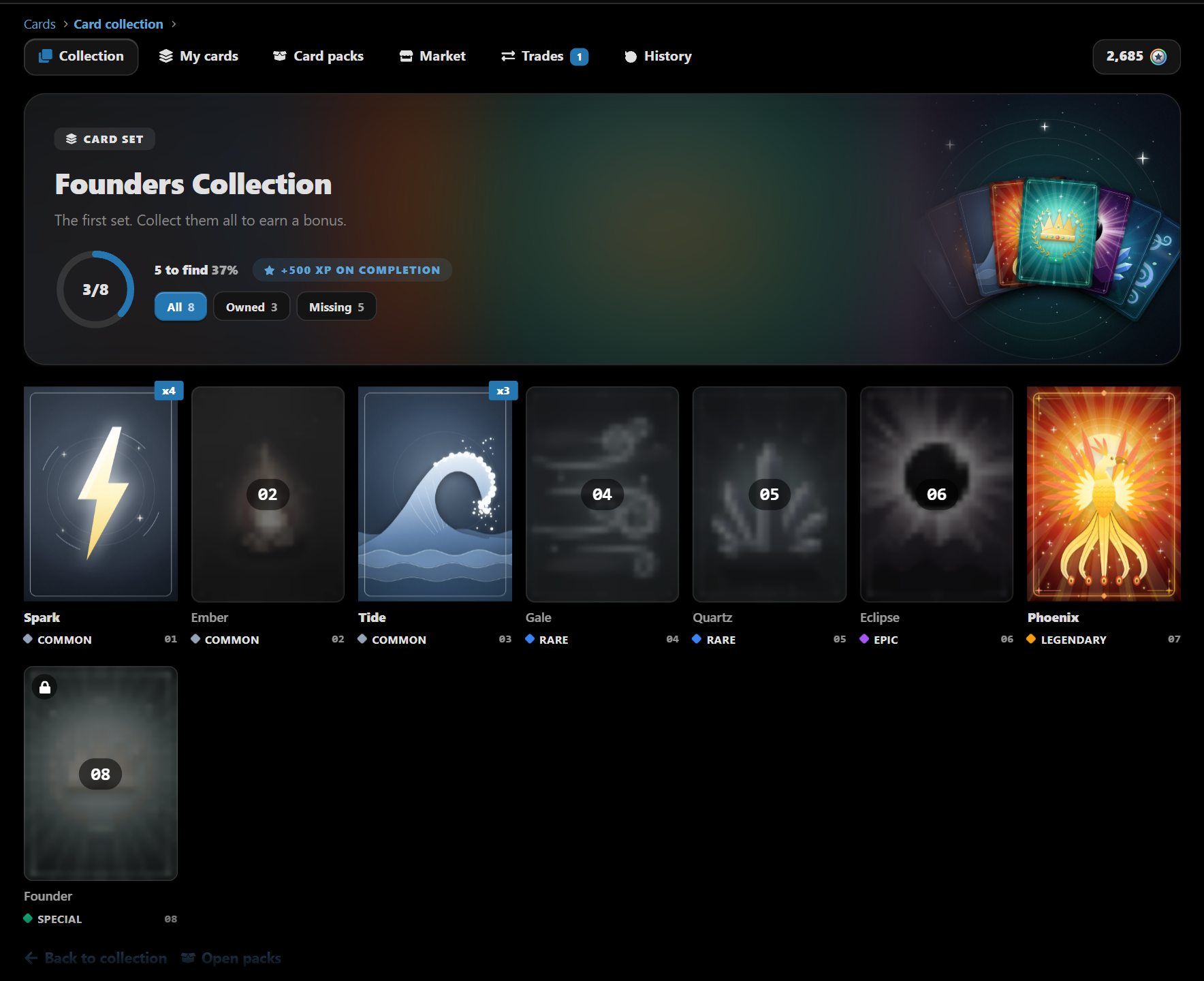The height and width of the screenshot is (981, 1204).
Task: Open the Collection tab
Action: pos(81,57)
